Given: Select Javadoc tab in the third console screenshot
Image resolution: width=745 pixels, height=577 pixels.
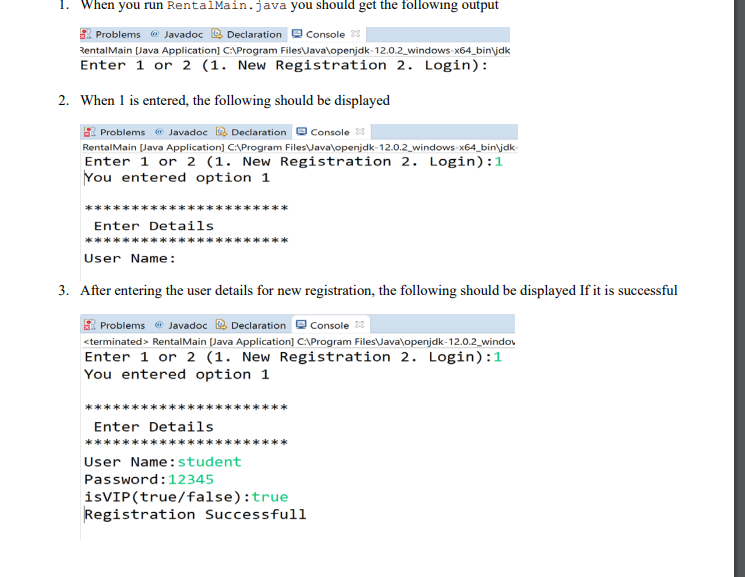Looking at the screenshot, I should [x=181, y=325].
